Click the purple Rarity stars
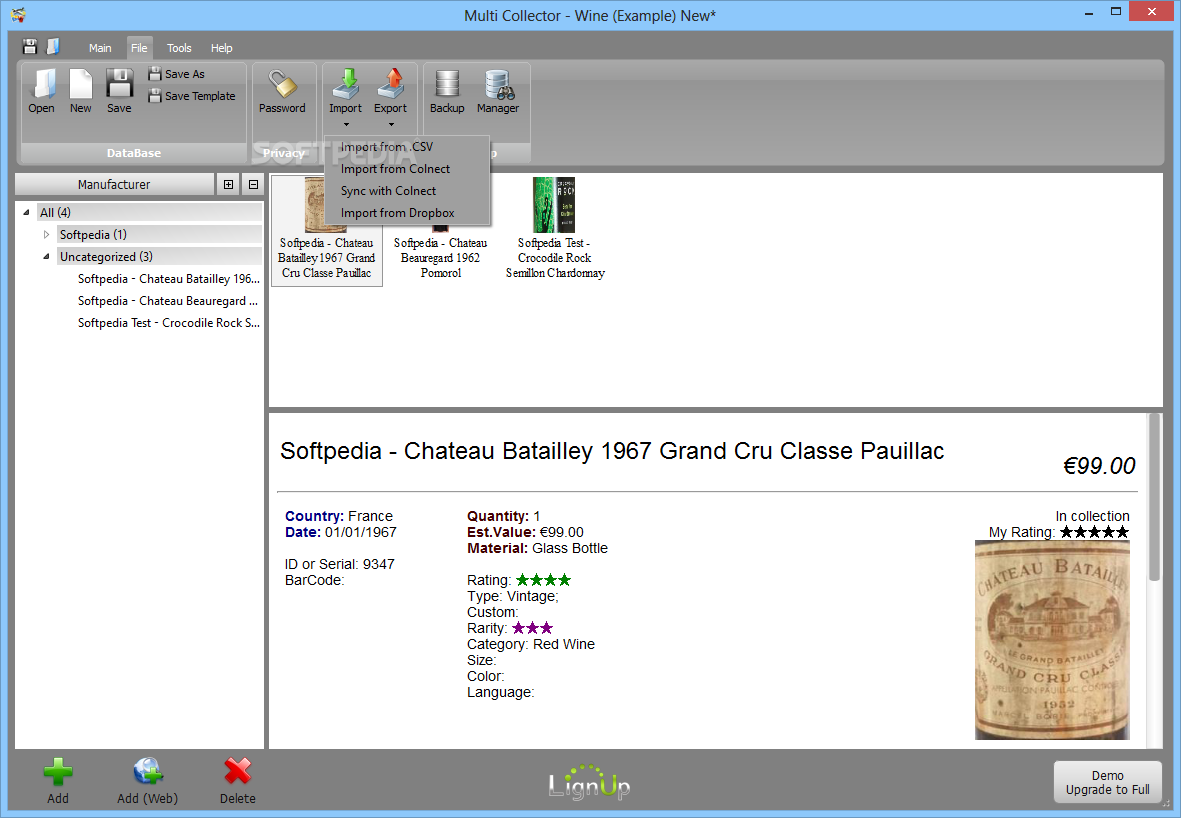The width and height of the screenshot is (1181, 818). click(533, 628)
